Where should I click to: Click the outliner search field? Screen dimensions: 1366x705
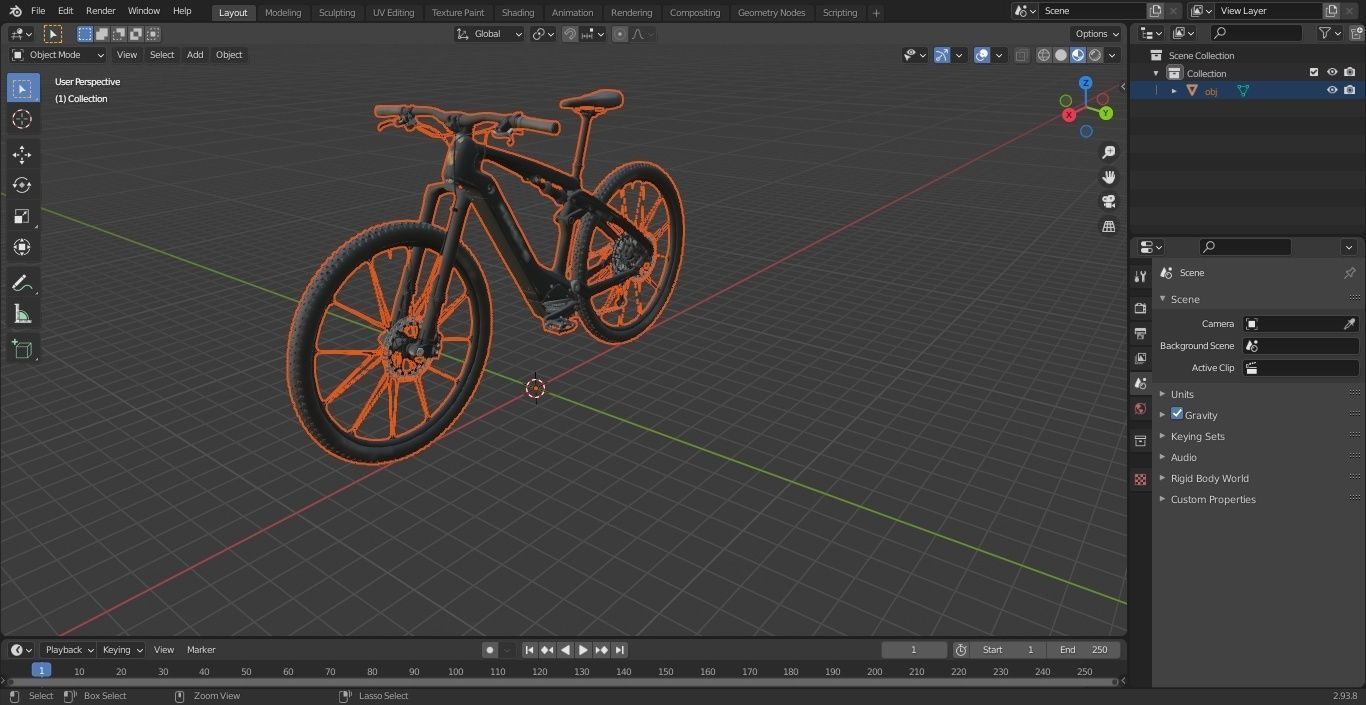coord(1255,33)
